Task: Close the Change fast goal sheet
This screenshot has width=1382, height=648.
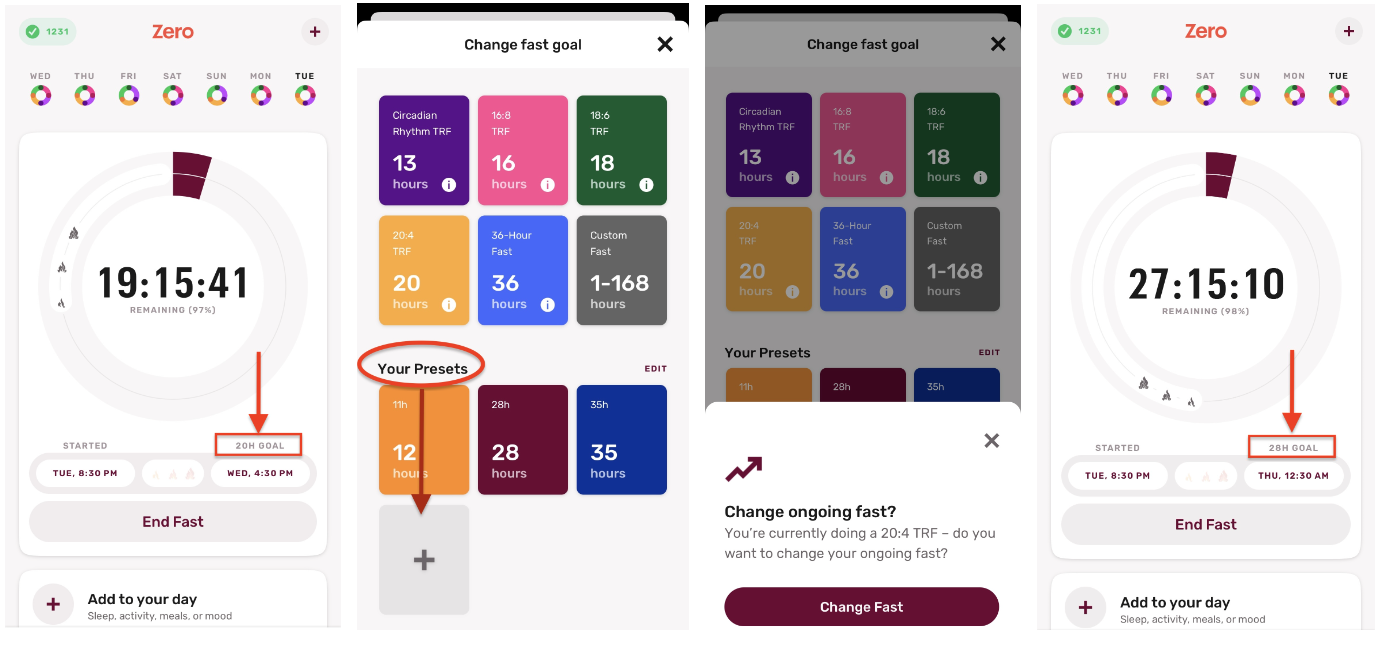Action: [665, 44]
